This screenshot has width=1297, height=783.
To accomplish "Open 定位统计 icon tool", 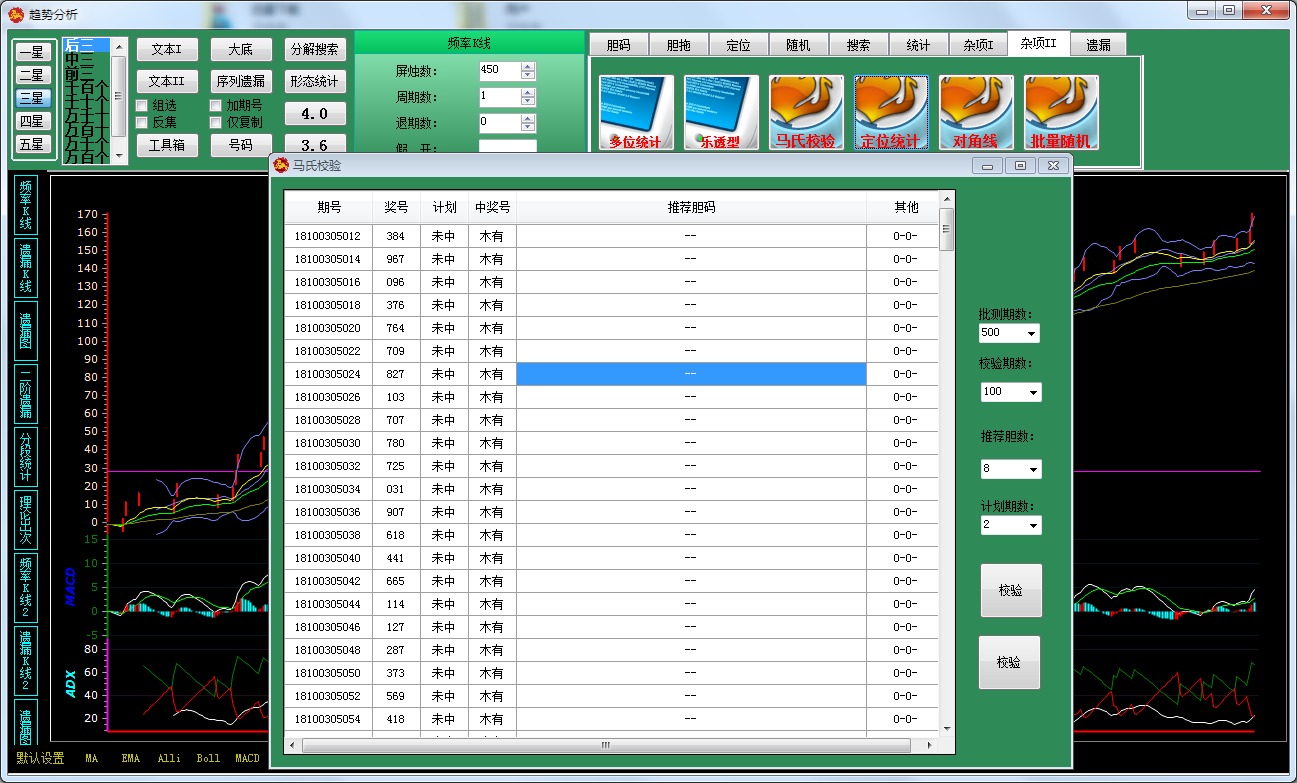I will (x=891, y=112).
